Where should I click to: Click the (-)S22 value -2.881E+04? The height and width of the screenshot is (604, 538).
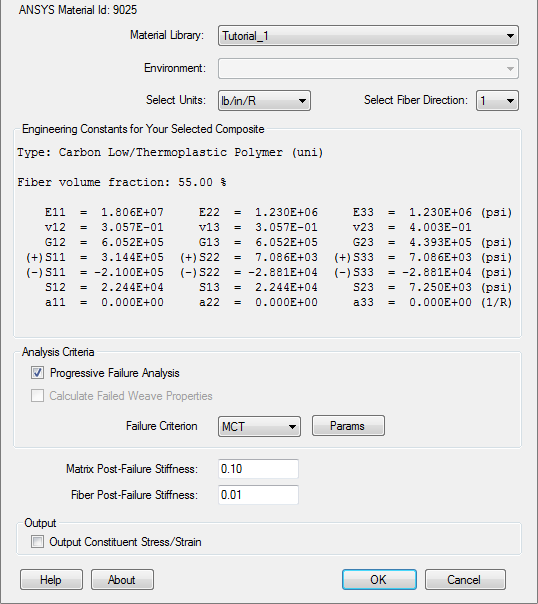tap(283, 272)
